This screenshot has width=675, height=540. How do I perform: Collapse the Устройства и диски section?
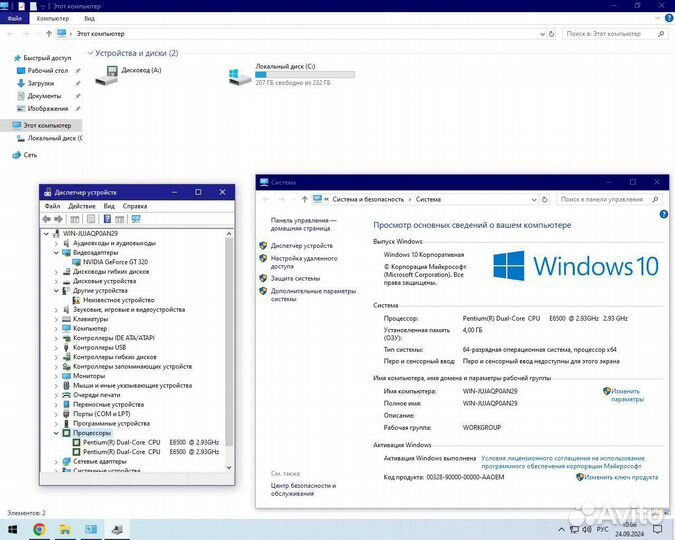[x=91, y=53]
